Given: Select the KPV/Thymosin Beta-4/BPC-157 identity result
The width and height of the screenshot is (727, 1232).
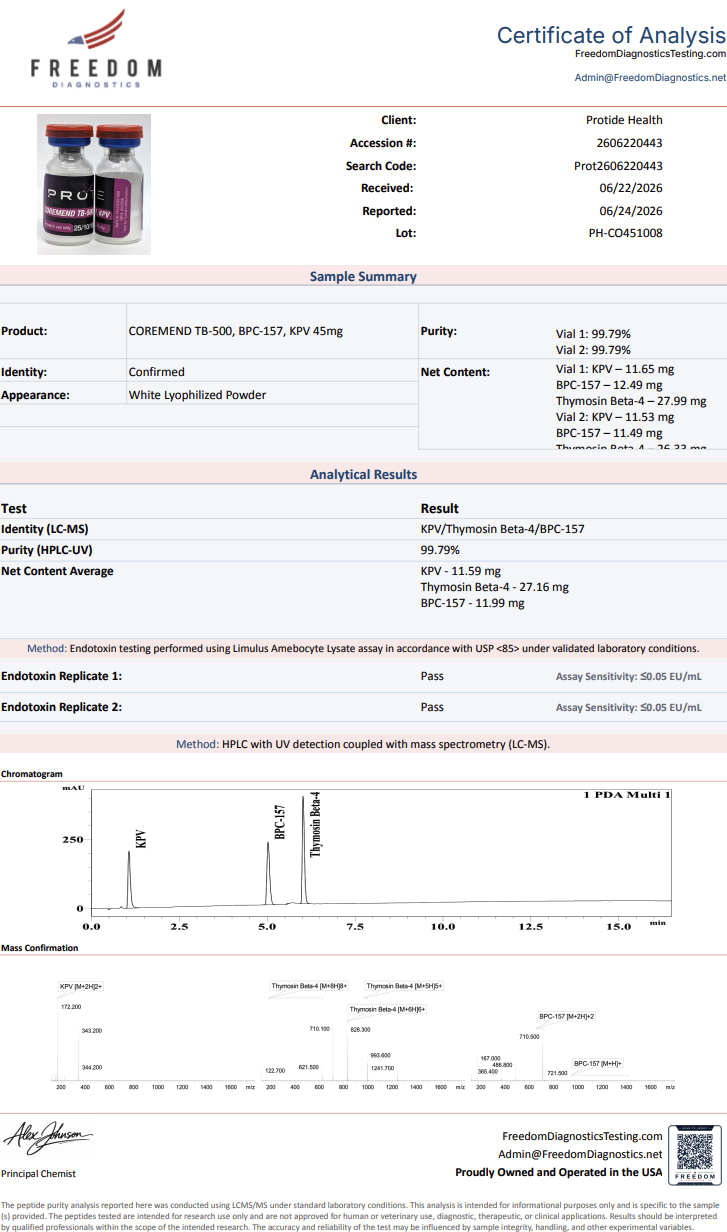Looking at the screenshot, I should point(502,528).
